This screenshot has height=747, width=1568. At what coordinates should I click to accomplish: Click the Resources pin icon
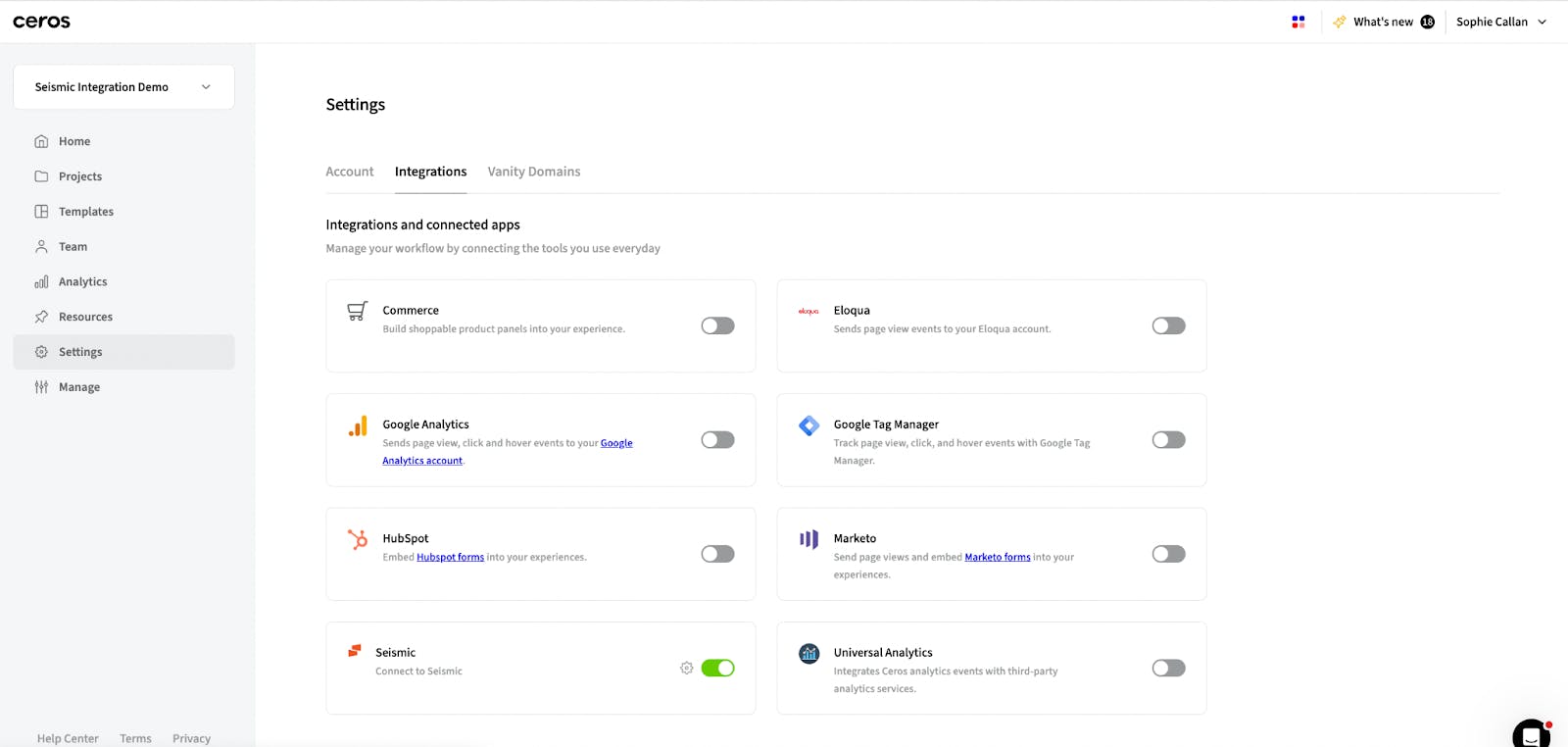tap(41, 317)
